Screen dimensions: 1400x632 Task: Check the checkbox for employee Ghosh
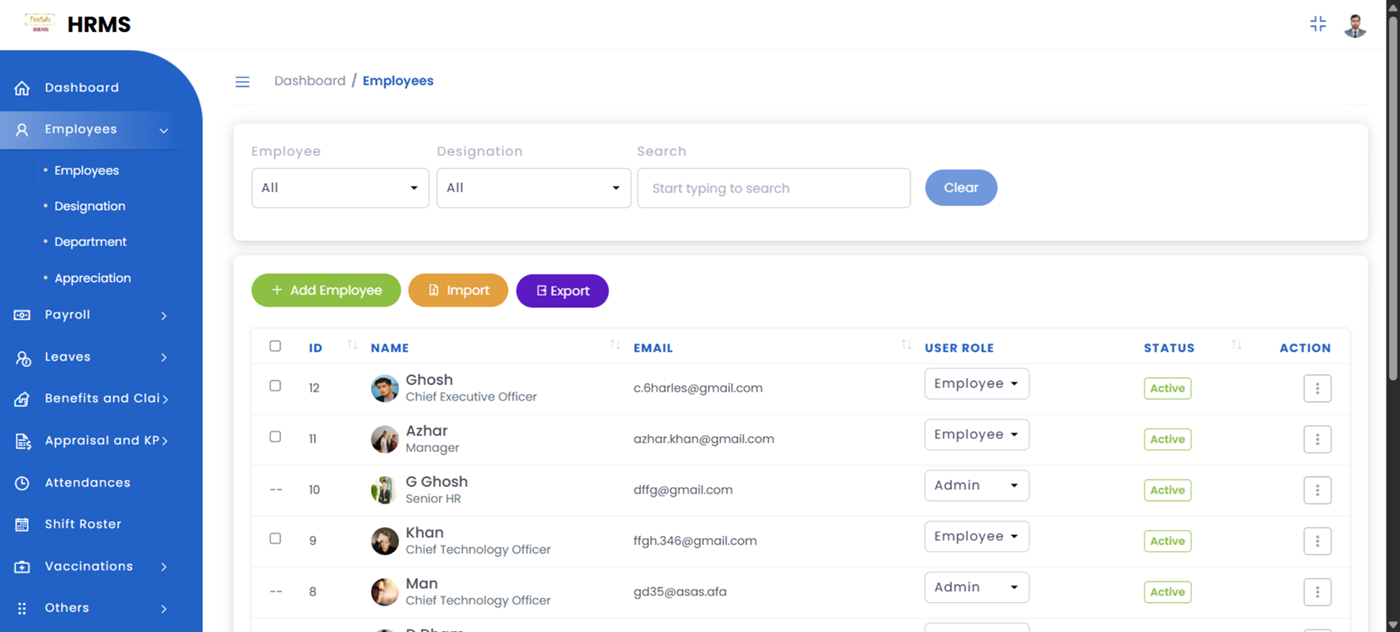(x=275, y=386)
